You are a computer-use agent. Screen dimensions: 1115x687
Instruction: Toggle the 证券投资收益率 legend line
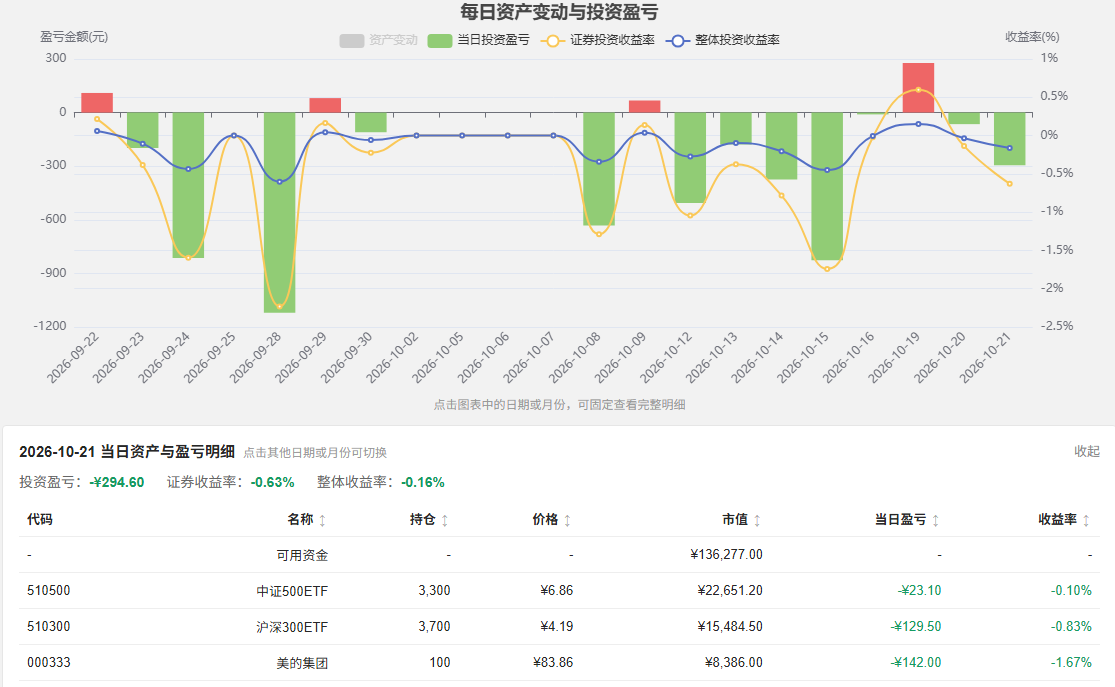(597, 41)
